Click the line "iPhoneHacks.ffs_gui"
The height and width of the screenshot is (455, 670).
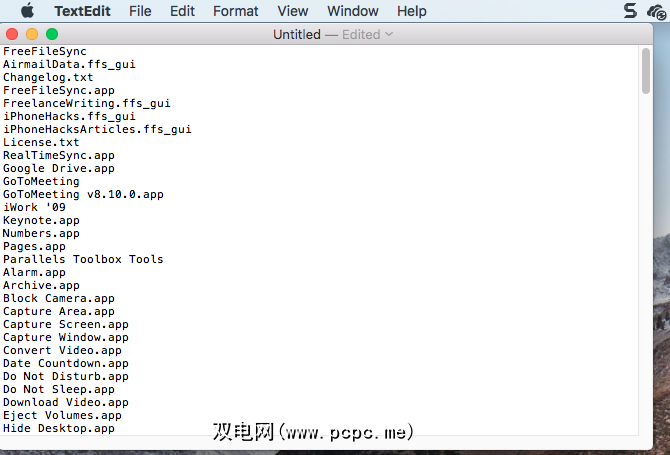(x=69, y=116)
